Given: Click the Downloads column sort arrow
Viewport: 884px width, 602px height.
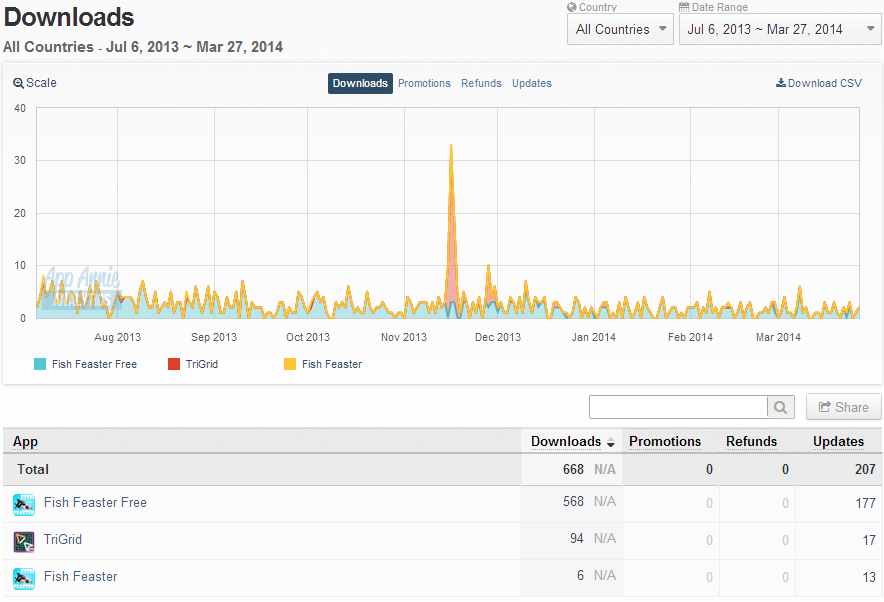Looking at the screenshot, I should [611, 443].
